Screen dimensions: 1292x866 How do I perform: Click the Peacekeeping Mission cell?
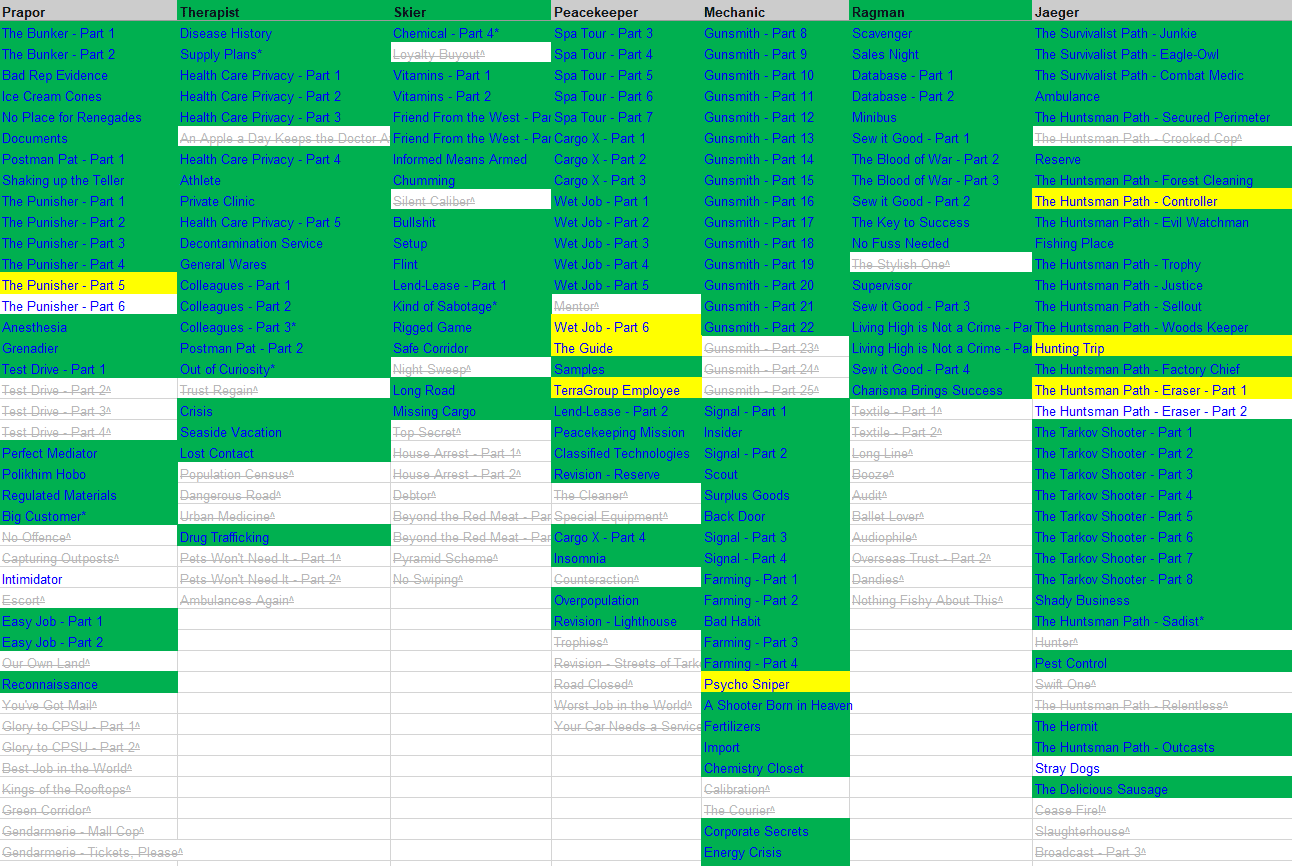click(627, 432)
